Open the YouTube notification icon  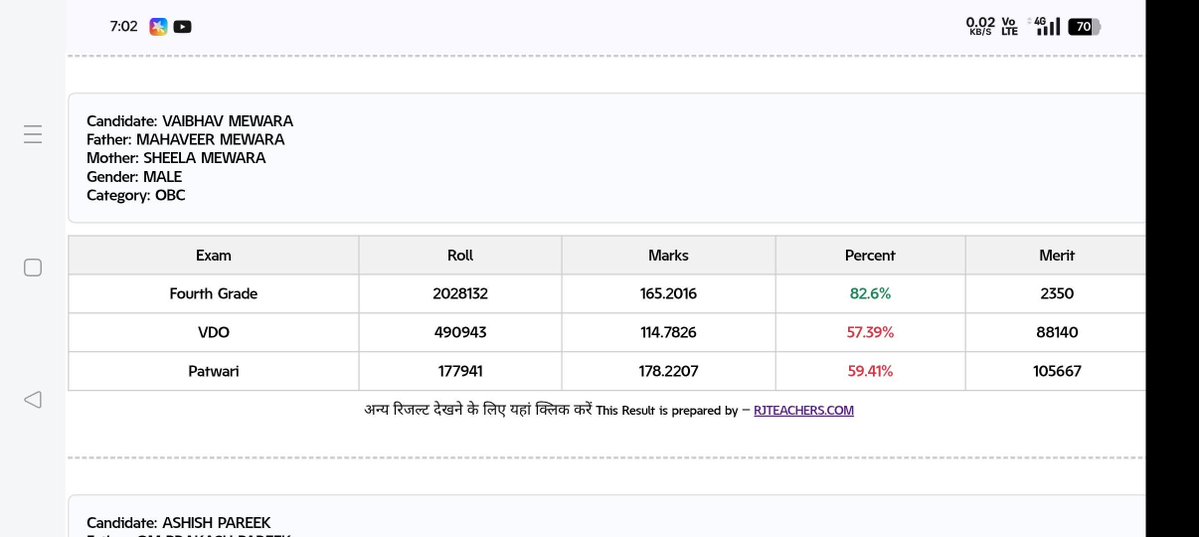[x=182, y=27]
